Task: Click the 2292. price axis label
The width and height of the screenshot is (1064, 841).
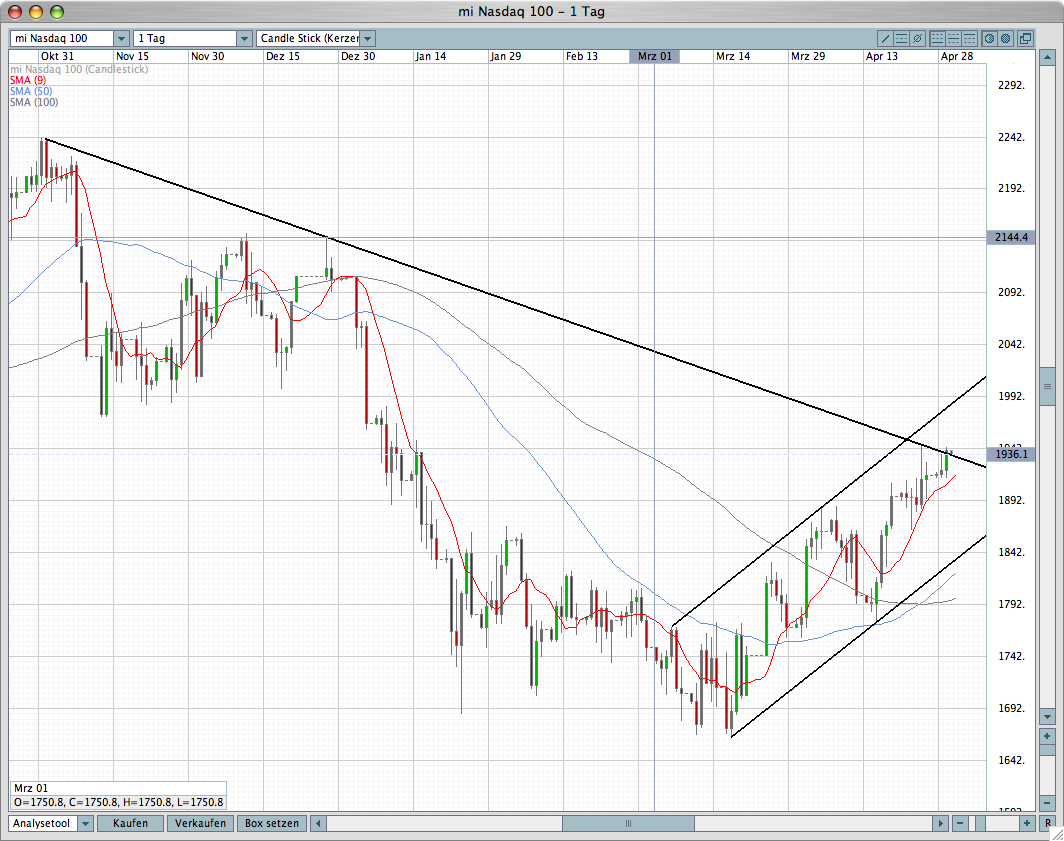Action: coord(1011,86)
